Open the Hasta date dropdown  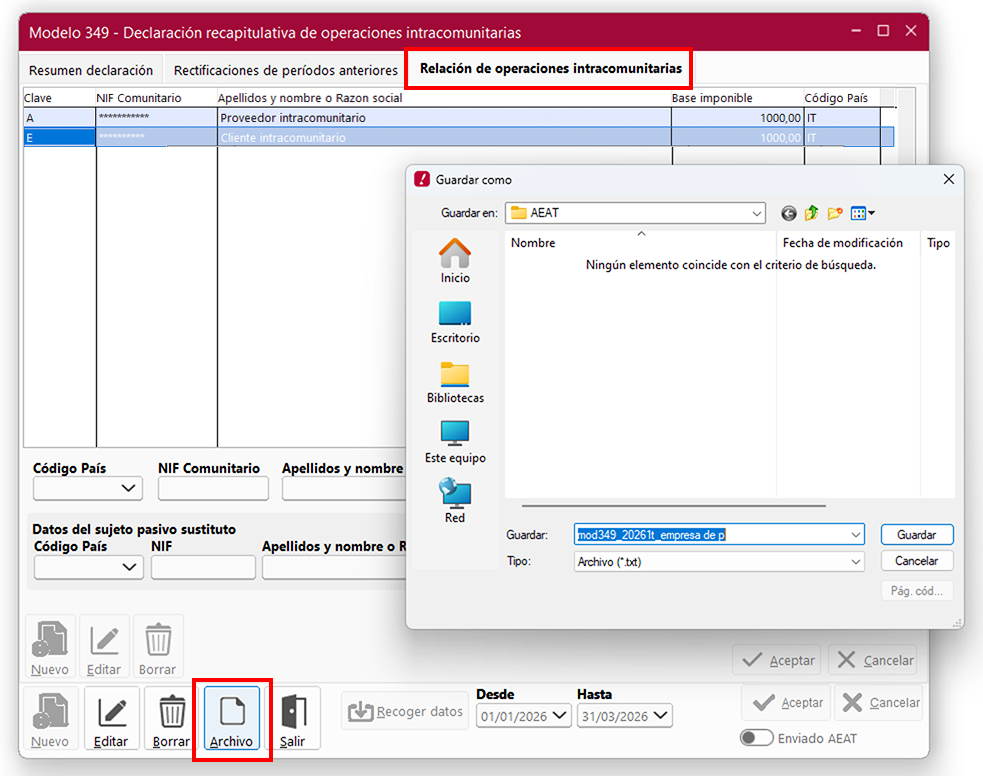(661, 716)
